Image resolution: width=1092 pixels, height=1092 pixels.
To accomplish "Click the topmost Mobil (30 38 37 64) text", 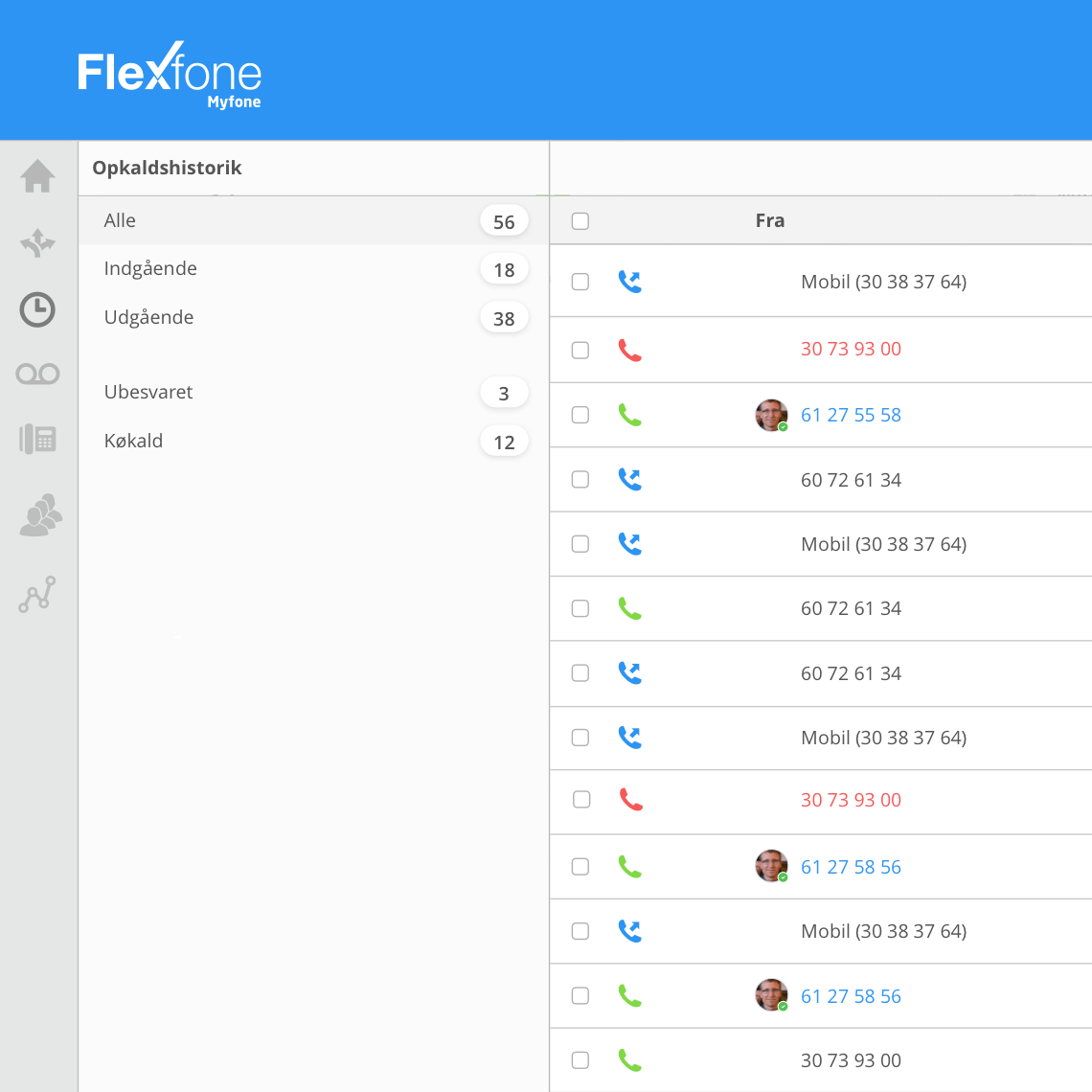I will [884, 282].
